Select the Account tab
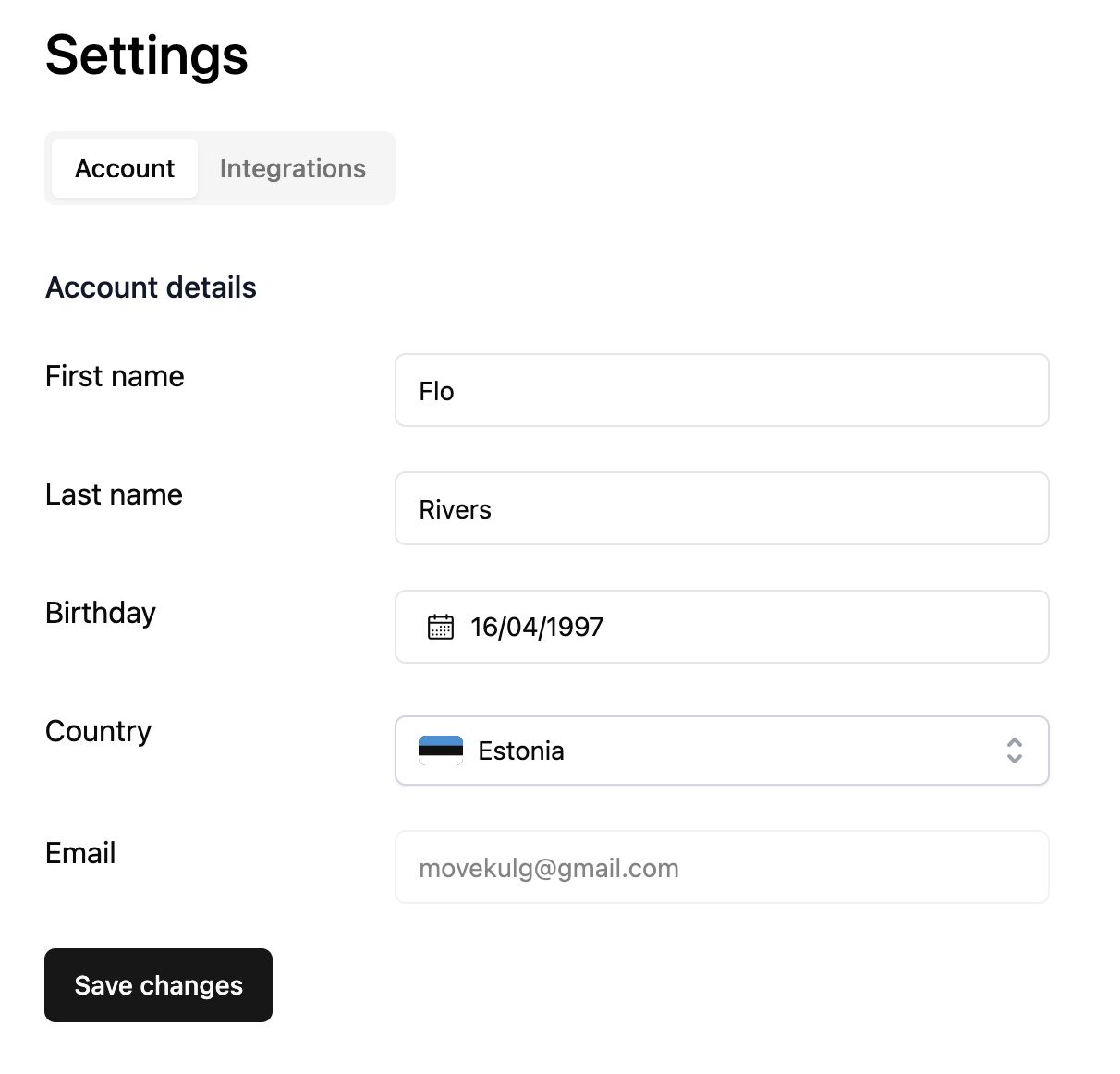This screenshot has height=1074, width=1120. [125, 168]
